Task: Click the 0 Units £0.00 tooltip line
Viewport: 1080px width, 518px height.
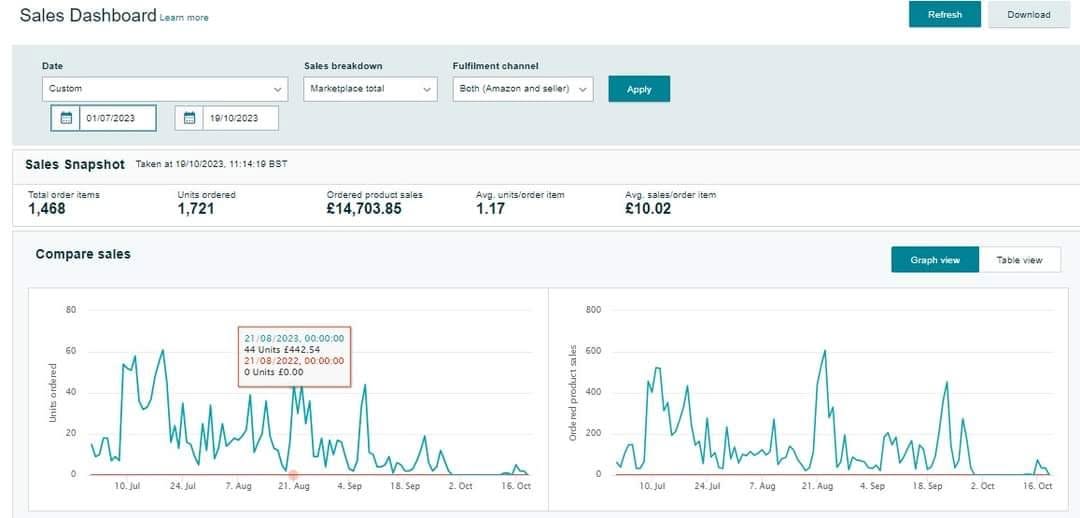Action: (x=273, y=372)
